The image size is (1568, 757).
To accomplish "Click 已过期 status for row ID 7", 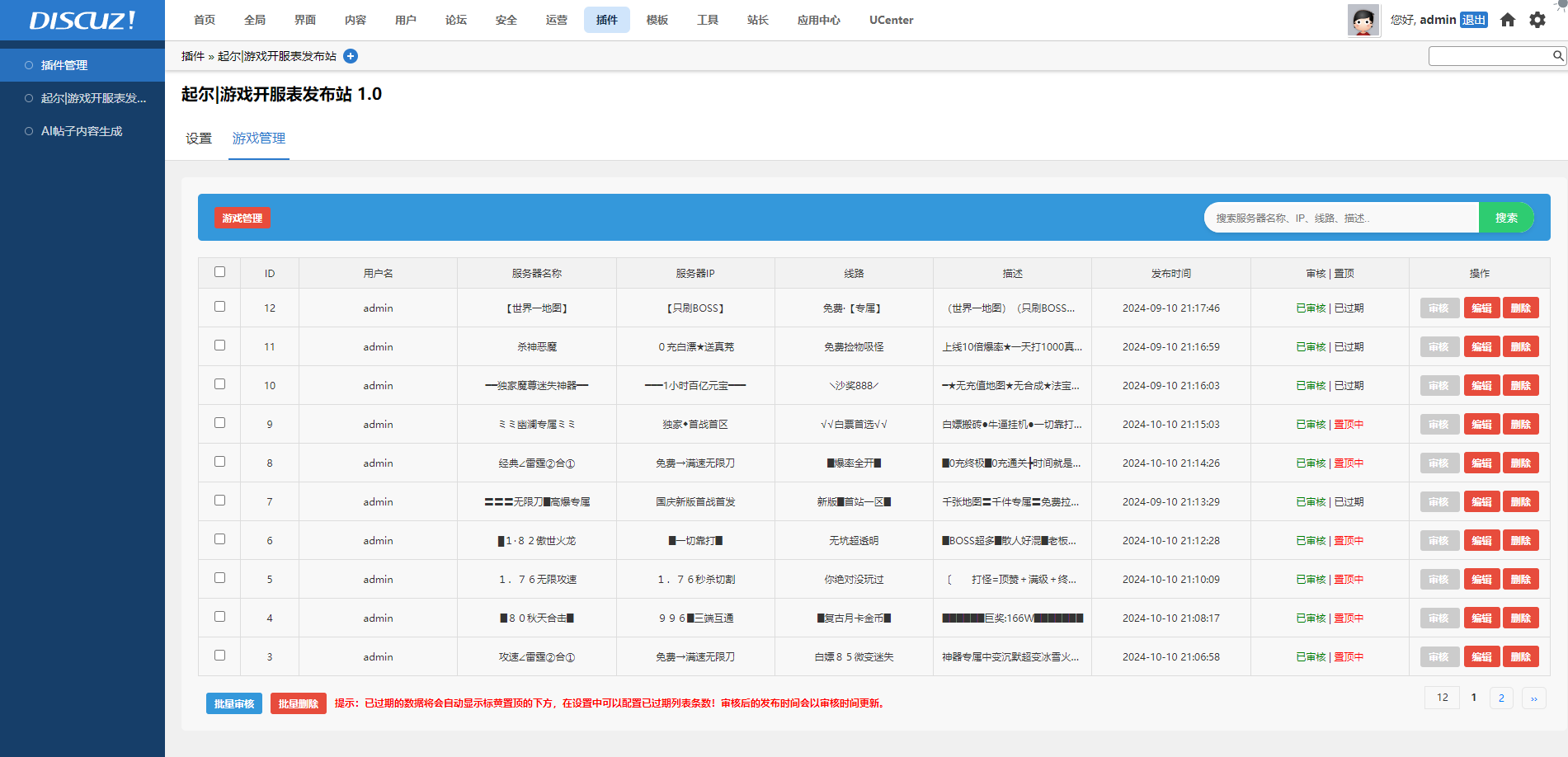I will [1349, 501].
